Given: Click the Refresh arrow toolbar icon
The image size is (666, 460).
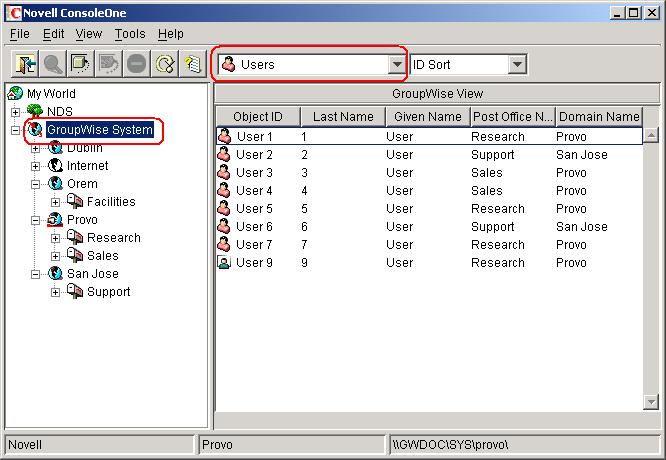Looking at the screenshot, I should coord(165,64).
